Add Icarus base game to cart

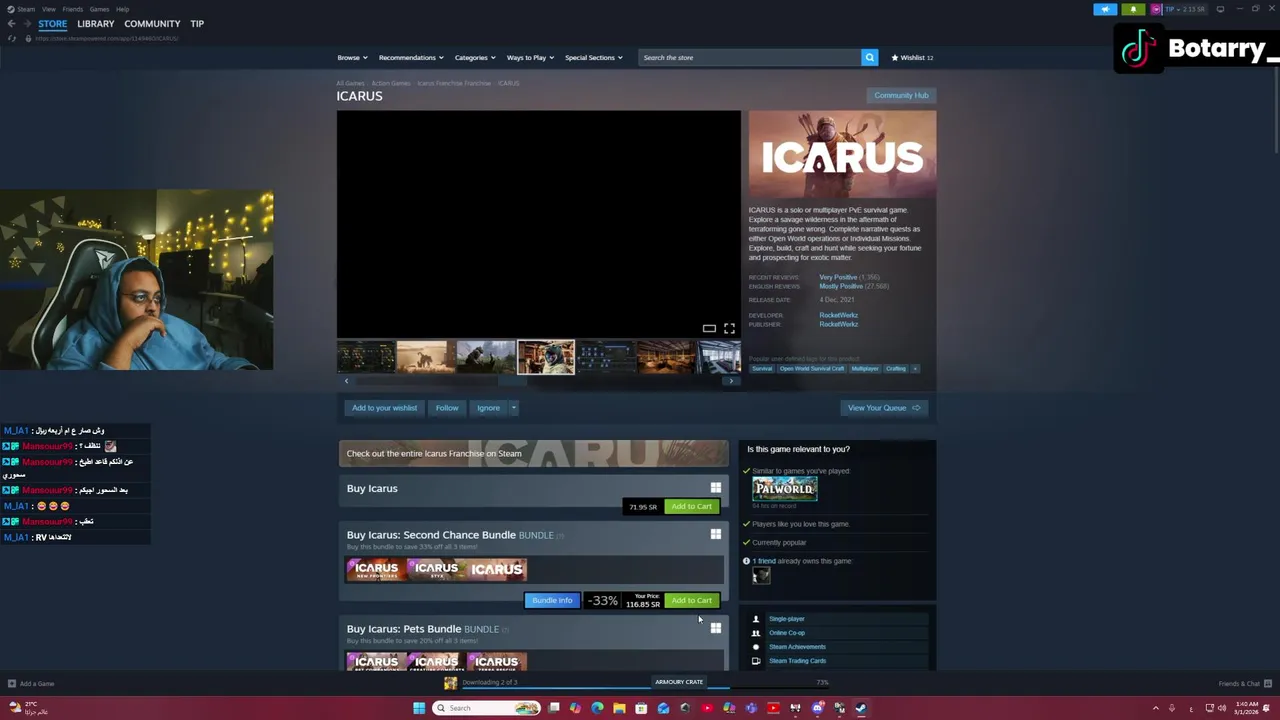pyautogui.click(x=691, y=506)
